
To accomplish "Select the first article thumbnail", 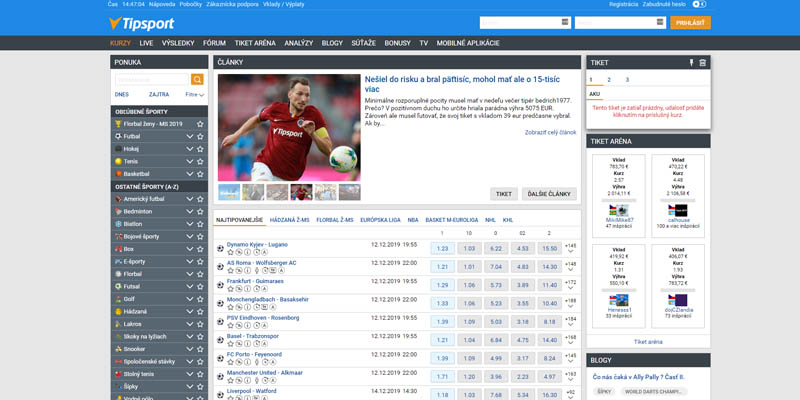I will coord(229,192).
